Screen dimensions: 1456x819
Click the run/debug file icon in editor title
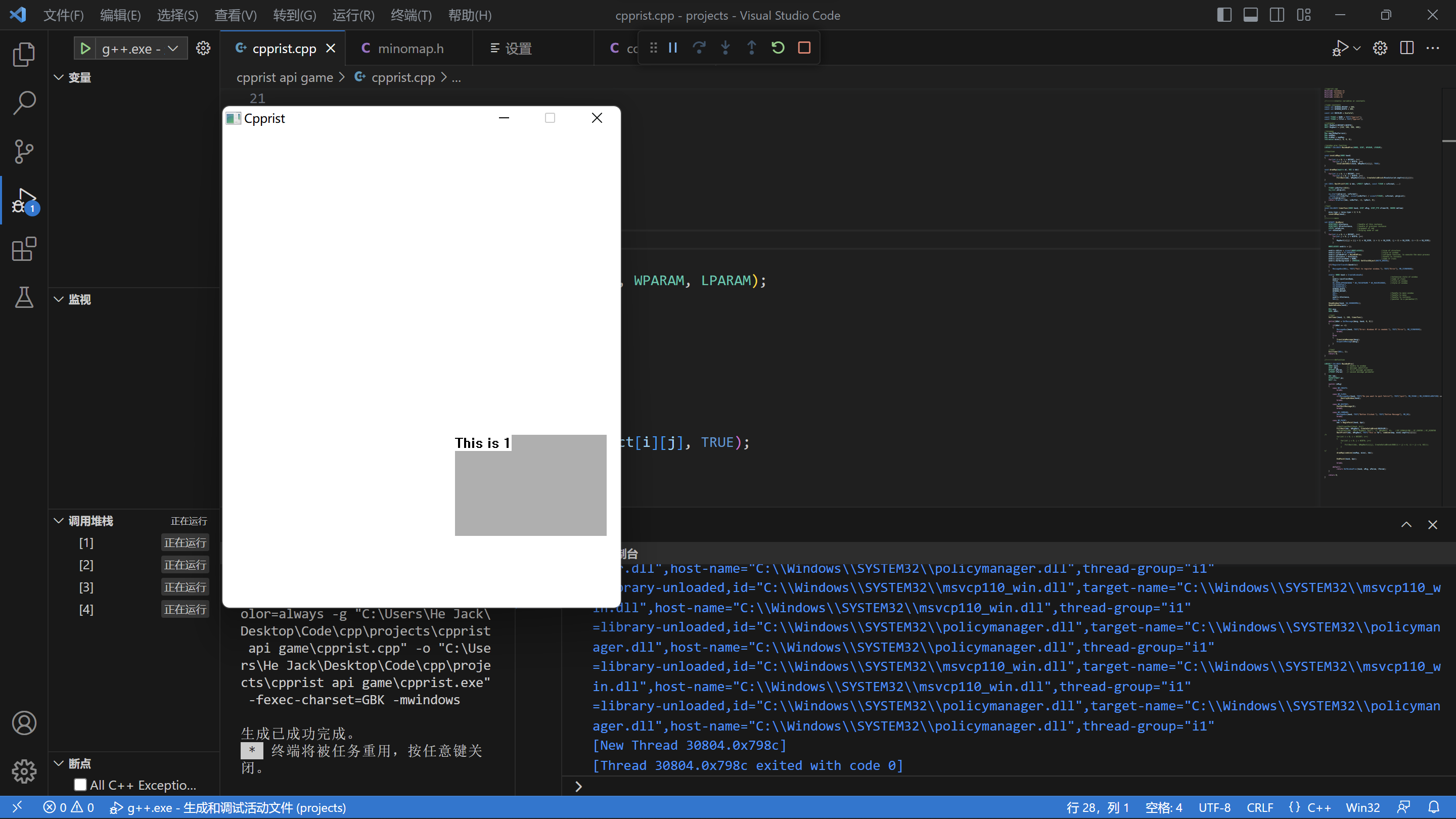pyautogui.click(x=1340, y=48)
